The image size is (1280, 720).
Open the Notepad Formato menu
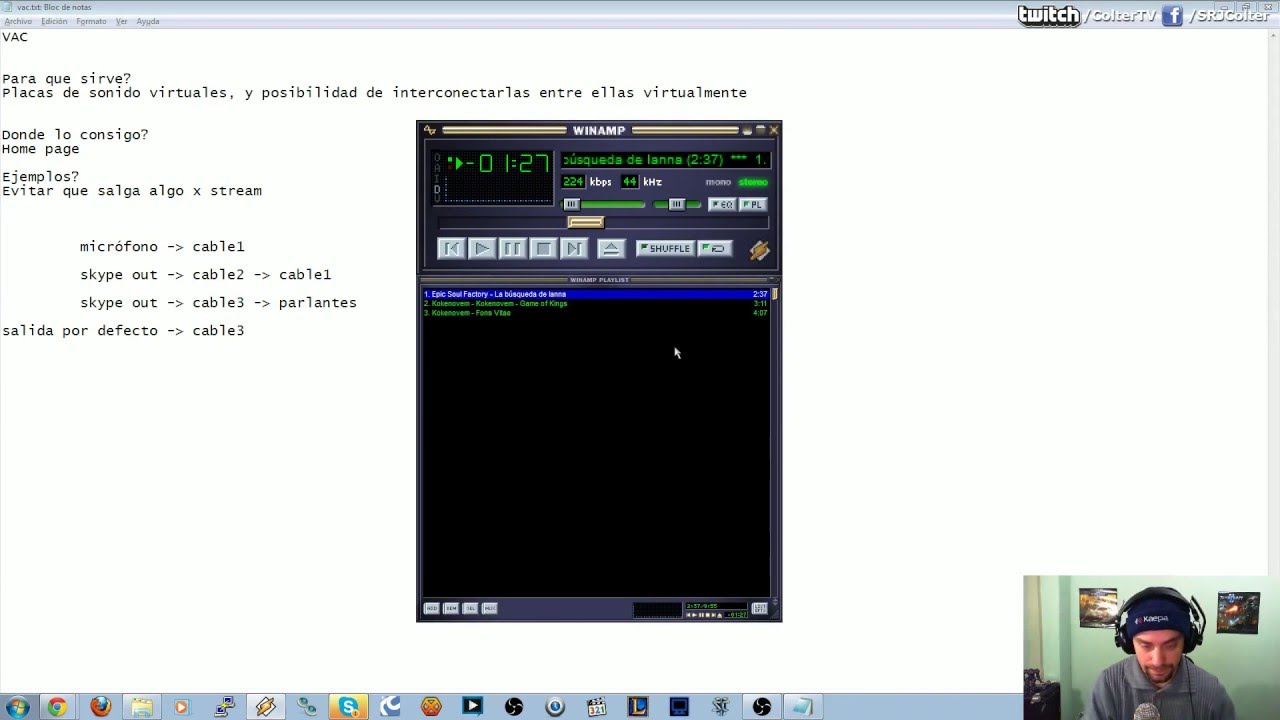(91, 21)
